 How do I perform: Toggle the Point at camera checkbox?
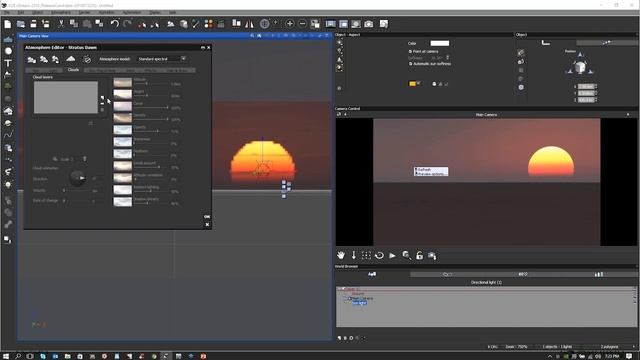click(x=410, y=51)
